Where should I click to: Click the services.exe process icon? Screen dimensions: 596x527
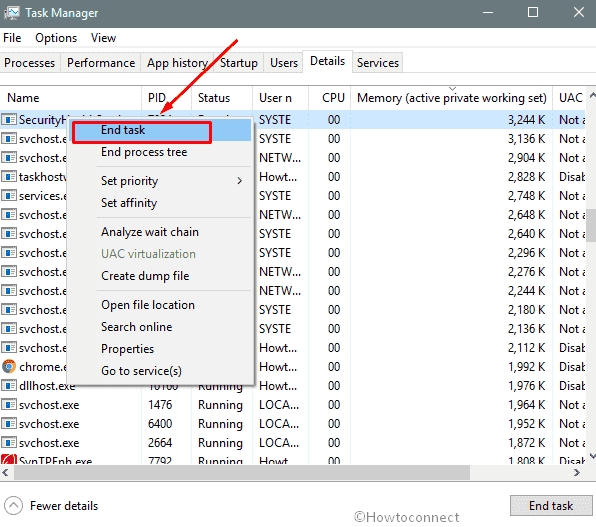9,196
